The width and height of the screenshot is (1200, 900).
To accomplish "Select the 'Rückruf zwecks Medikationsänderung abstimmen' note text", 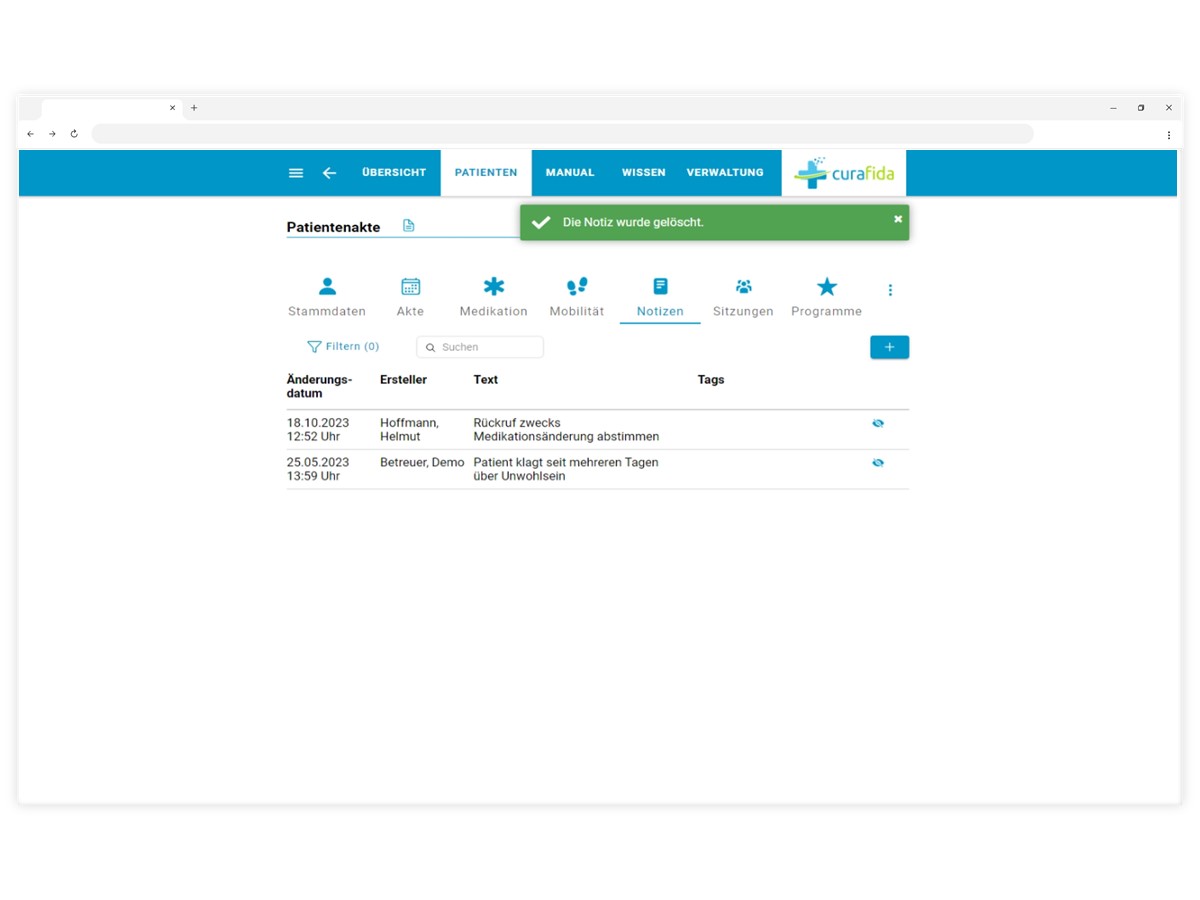I will [x=566, y=430].
